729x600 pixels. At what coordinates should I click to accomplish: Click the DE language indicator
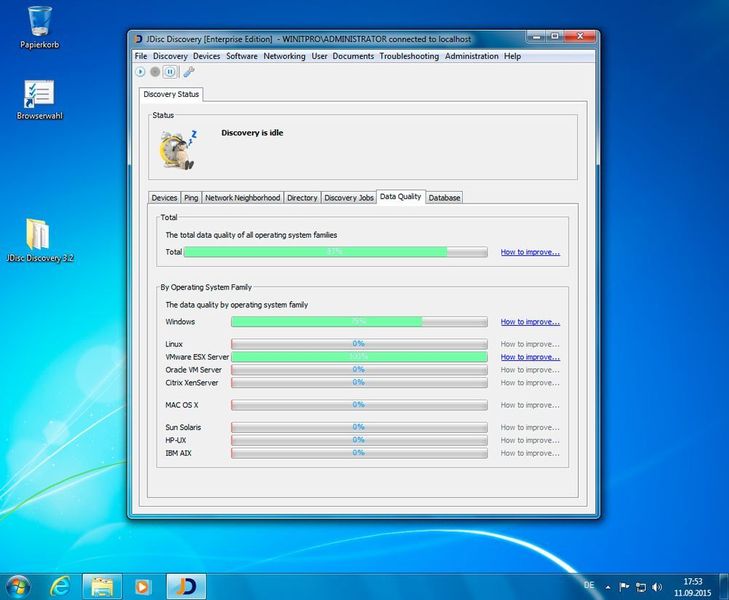(x=589, y=585)
